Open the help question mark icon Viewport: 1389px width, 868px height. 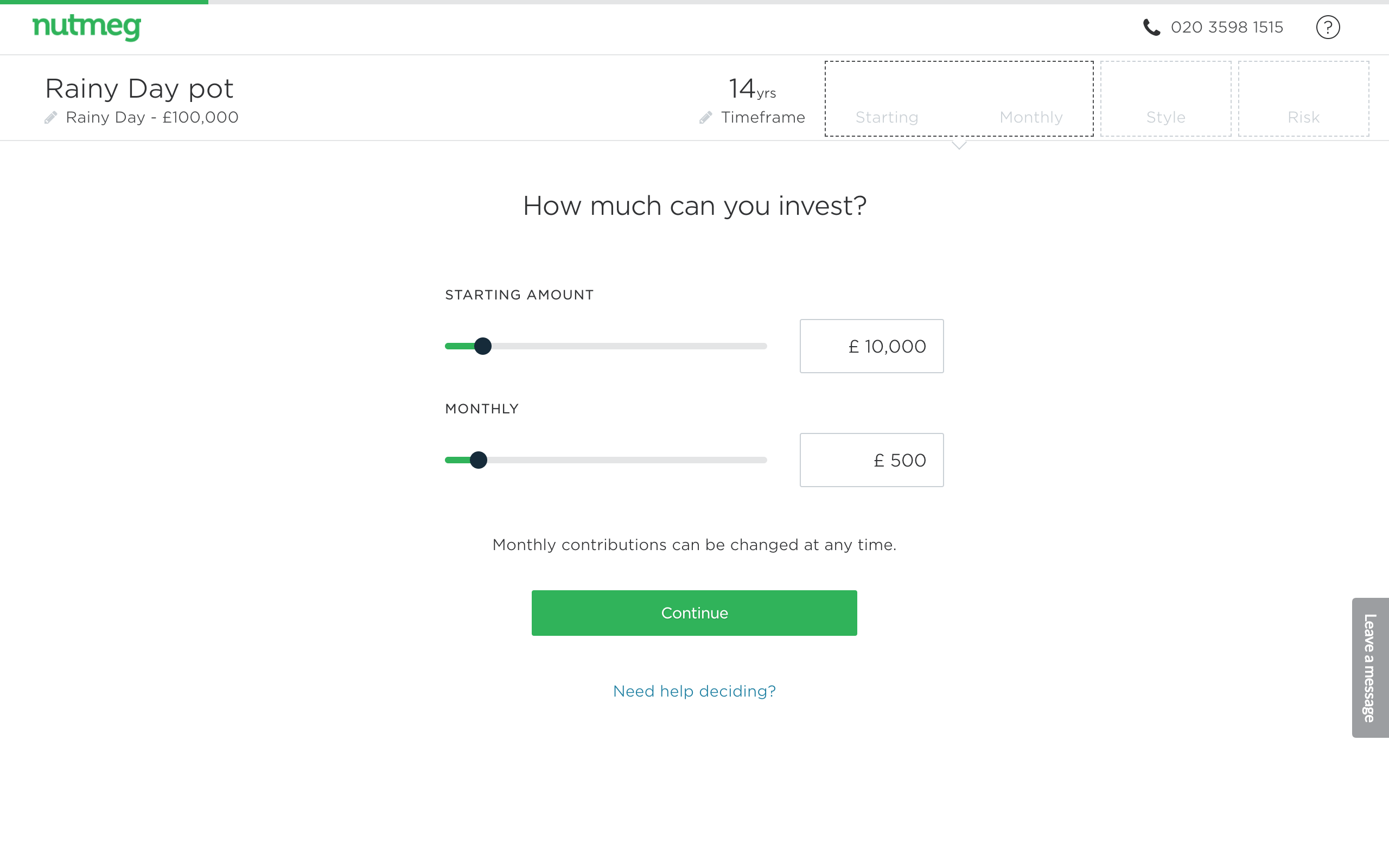point(1327,27)
